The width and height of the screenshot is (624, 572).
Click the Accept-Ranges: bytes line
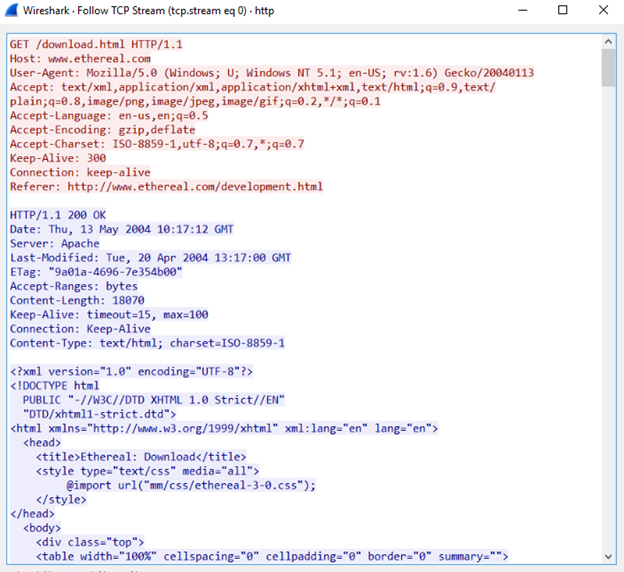coord(74,286)
